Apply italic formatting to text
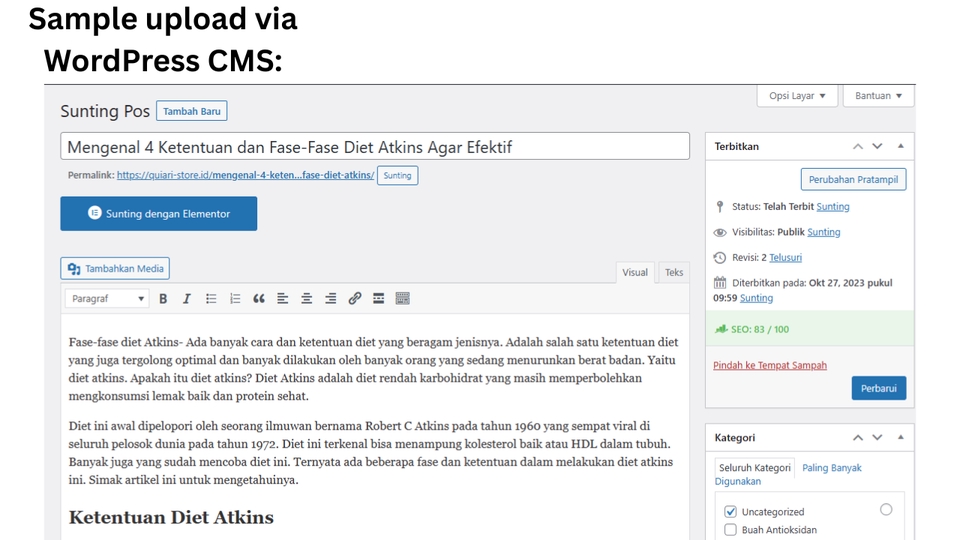Viewport: 960px width, 540px height. [186, 299]
